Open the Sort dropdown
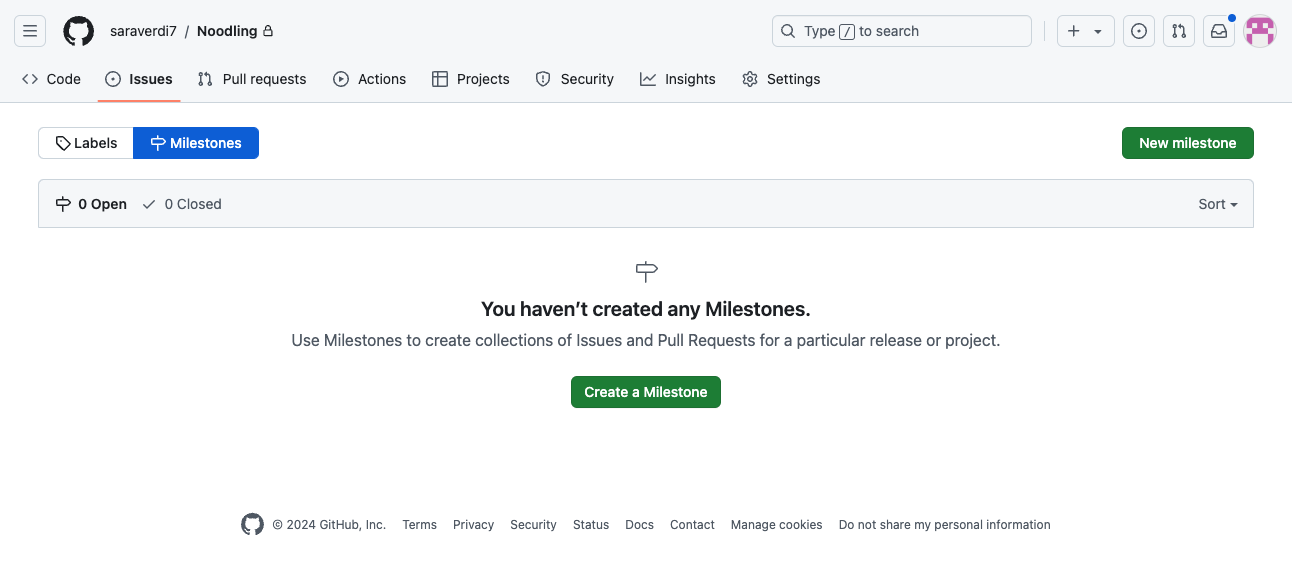The width and height of the screenshot is (1292, 580). pos(1216,203)
